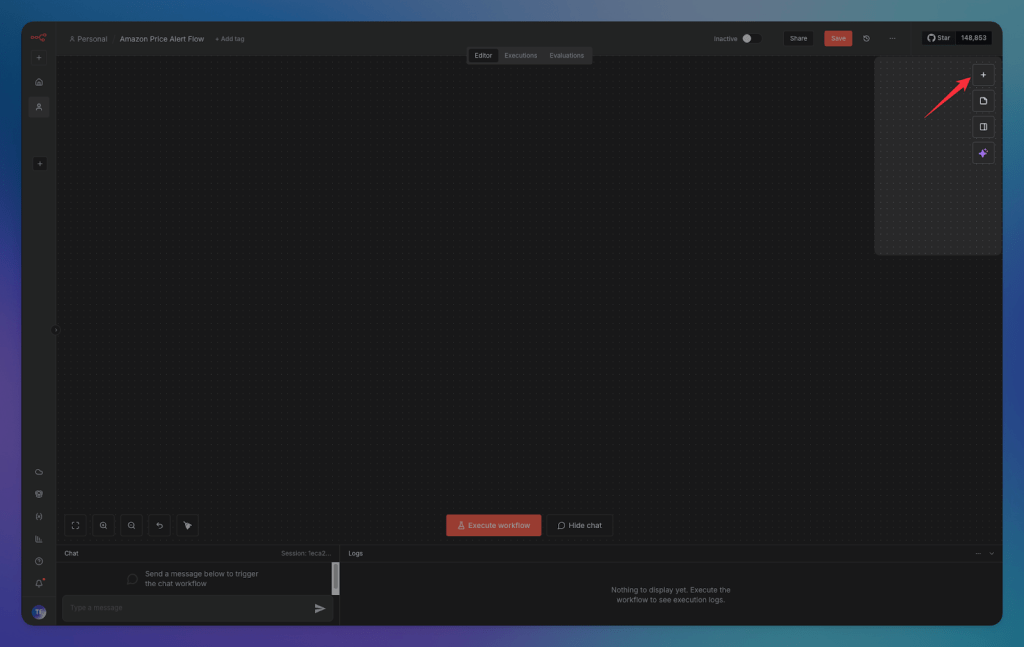Open the node creation panel via plus icon
The height and width of the screenshot is (647, 1024).
pos(983,75)
